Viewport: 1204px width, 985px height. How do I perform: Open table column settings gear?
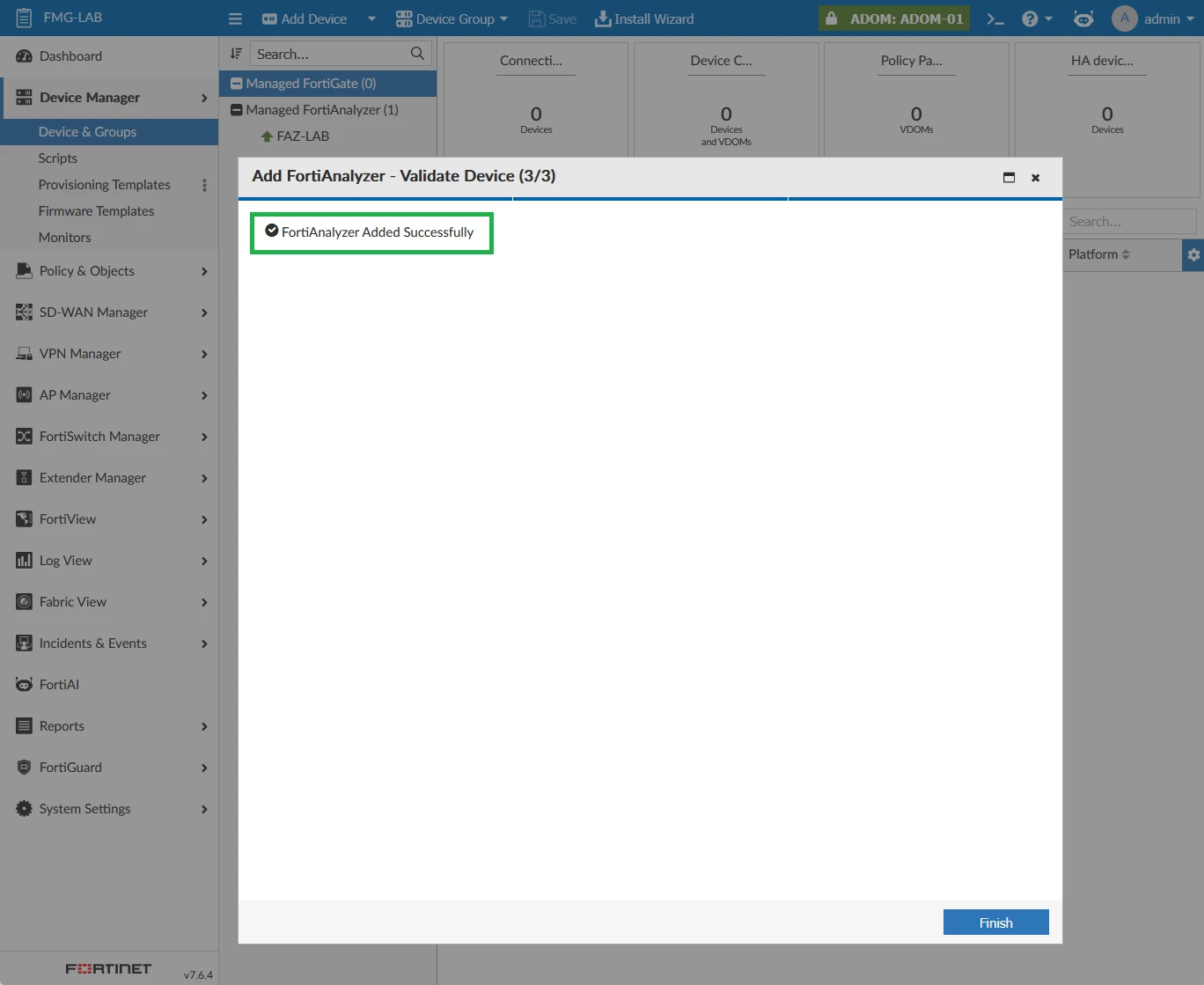click(1193, 254)
